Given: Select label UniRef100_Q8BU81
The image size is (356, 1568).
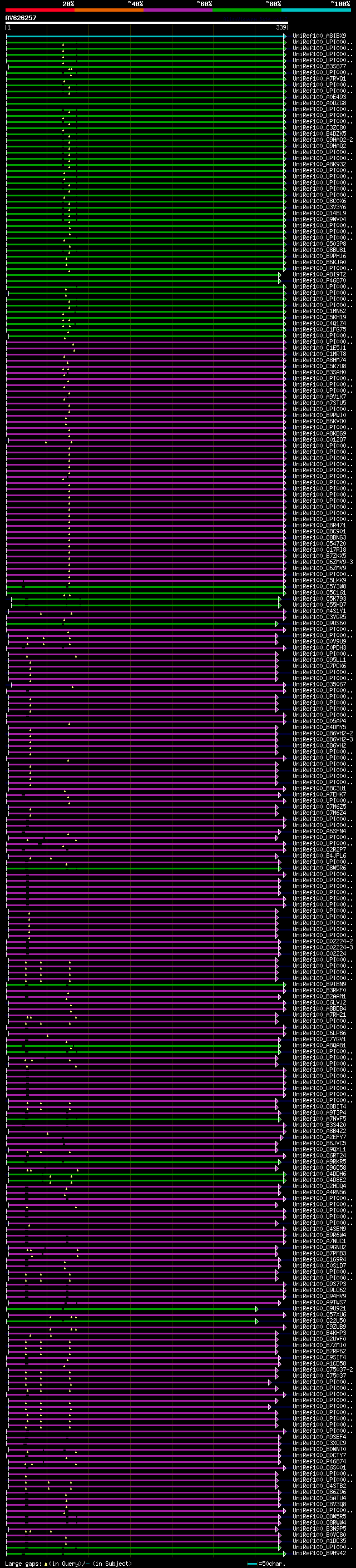Looking at the screenshot, I should [319, 250].
